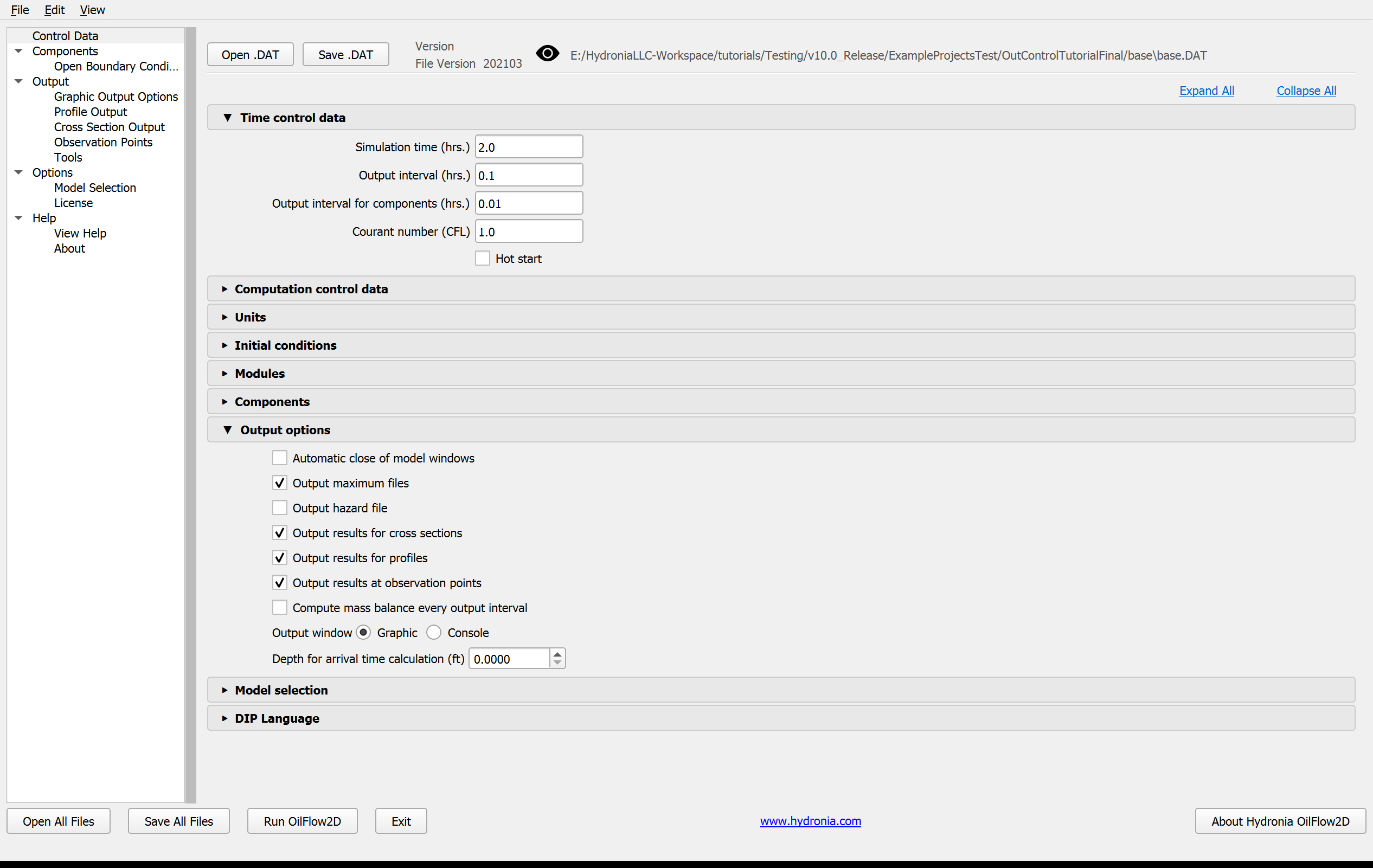Expand the Model selection section
This screenshot has height=868, width=1373.
point(780,690)
